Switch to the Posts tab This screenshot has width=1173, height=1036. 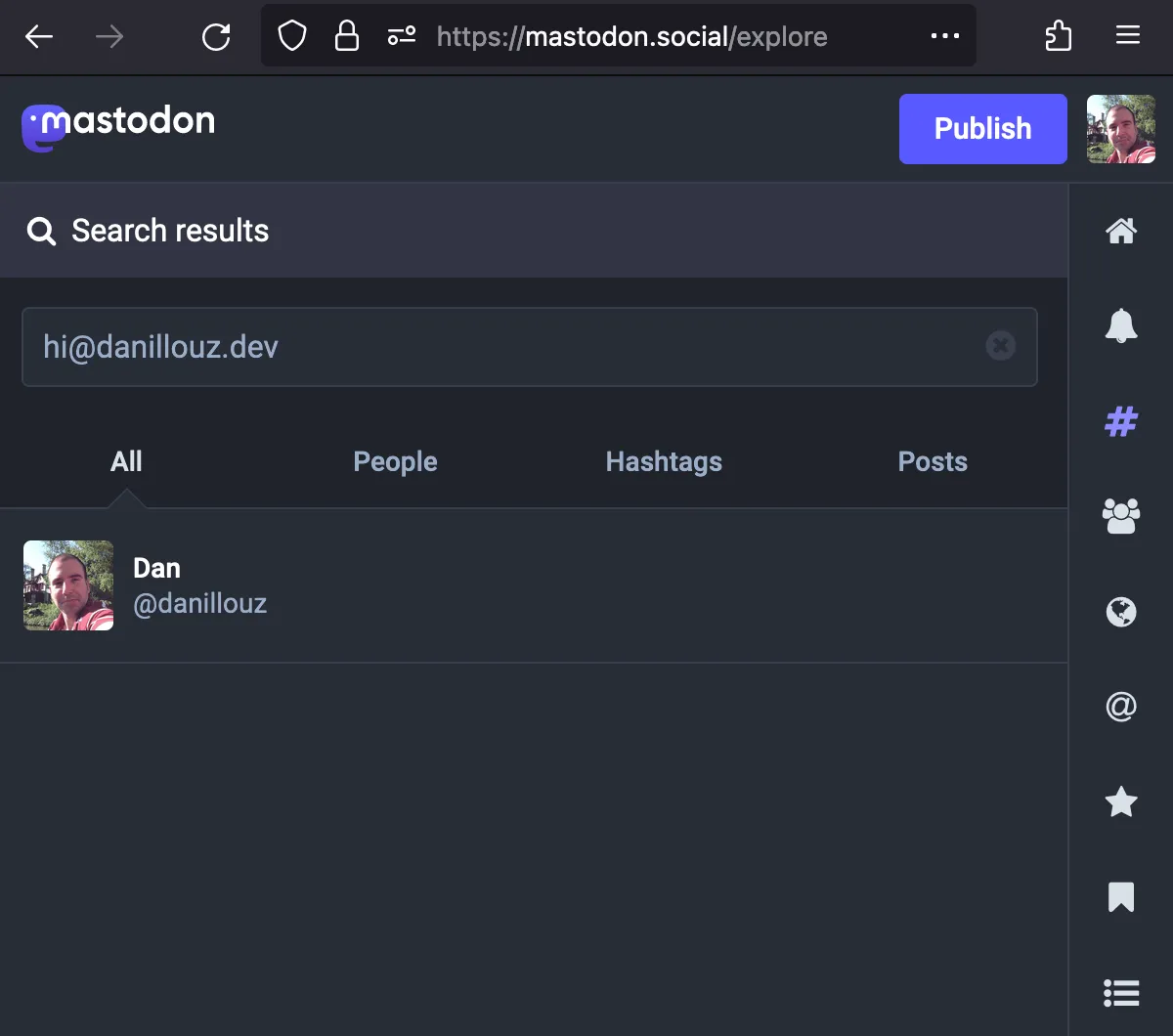pos(933,461)
